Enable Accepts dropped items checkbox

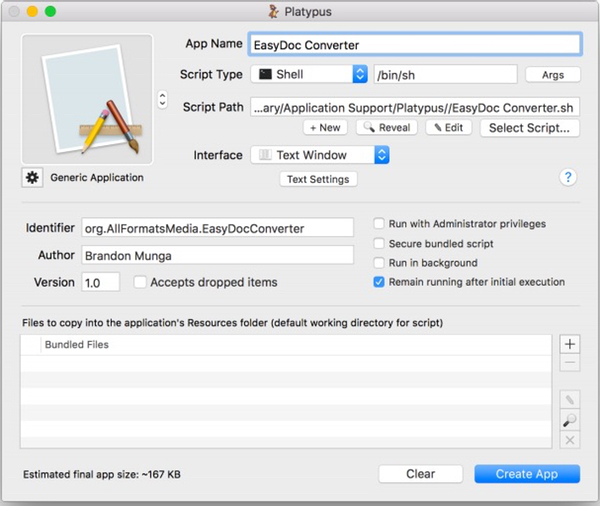140,282
